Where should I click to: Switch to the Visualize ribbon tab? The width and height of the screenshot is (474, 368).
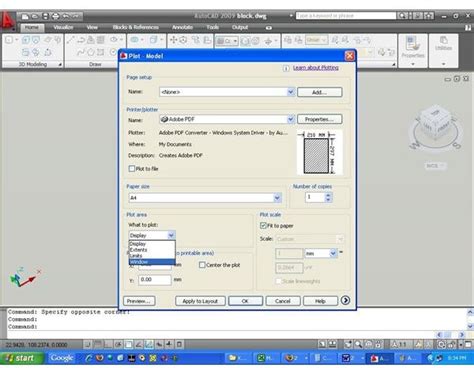point(63,27)
